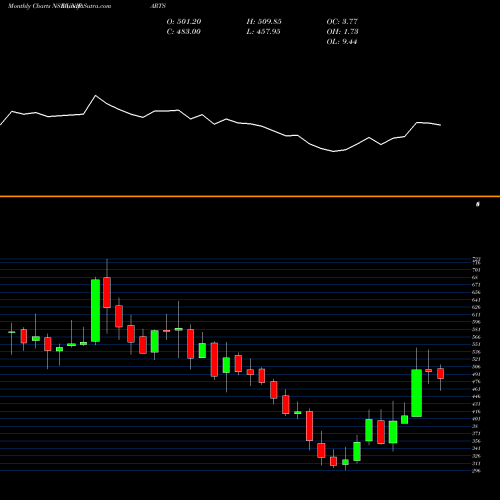The height and width of the screenshot is (500, 500).
Task: Click the 371 price axis label
Action: [476, 434]
